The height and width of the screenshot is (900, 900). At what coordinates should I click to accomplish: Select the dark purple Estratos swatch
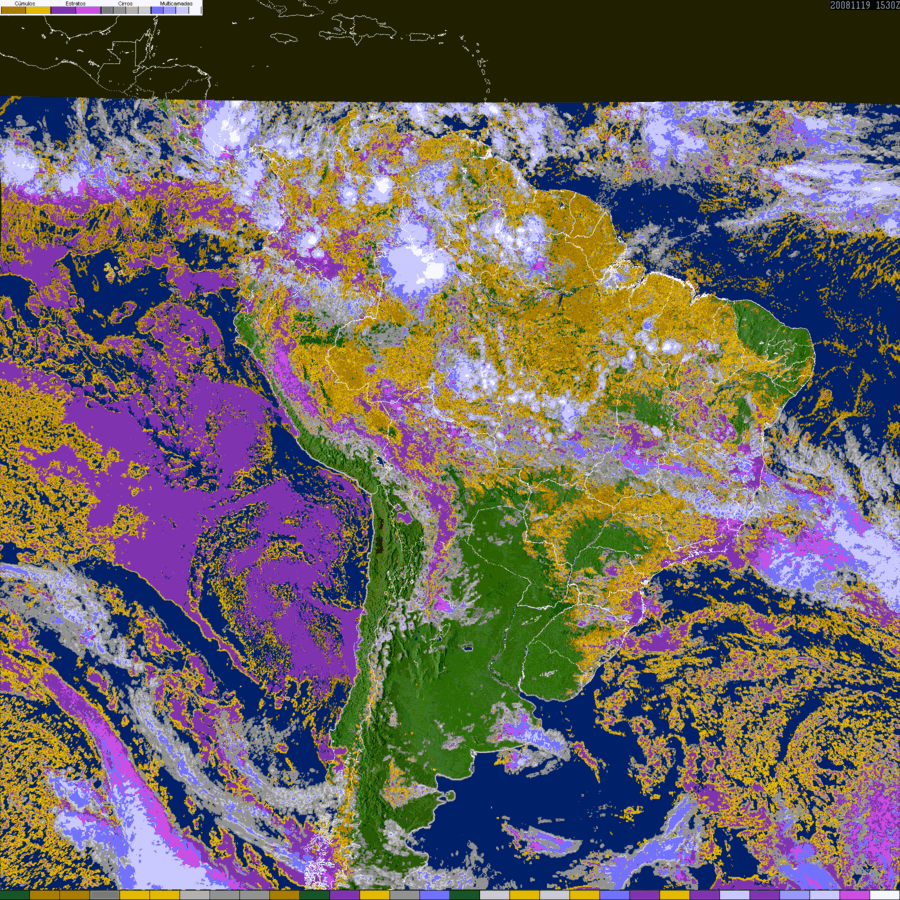pyautogui.click(x=64, y=10)
